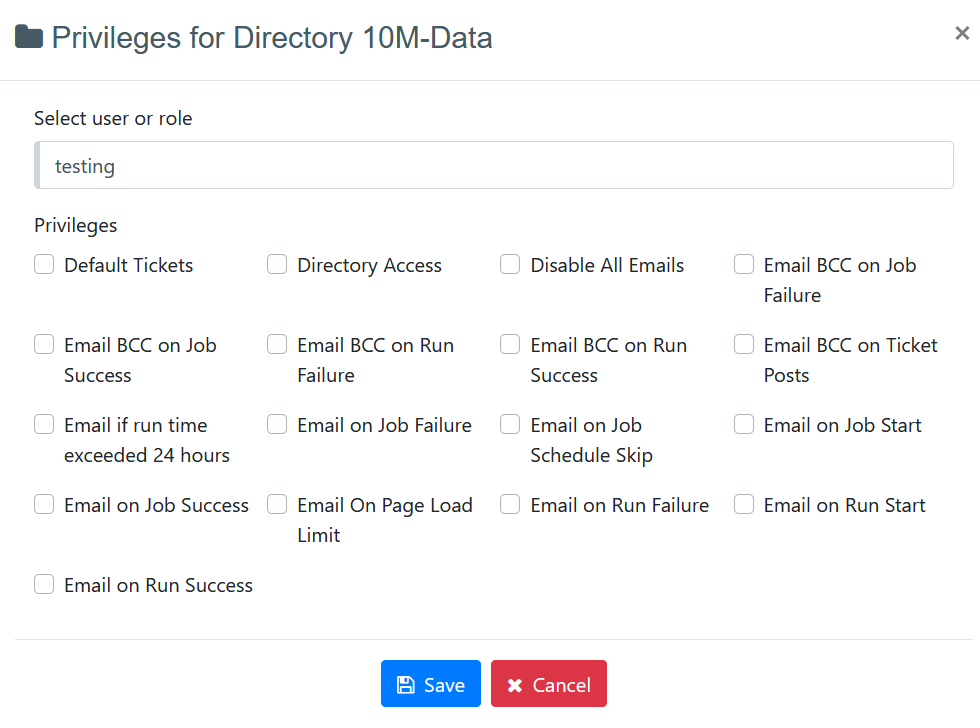
Task: Toggle Email on Job Failure checkbox
Action: (x=277, y=425)
